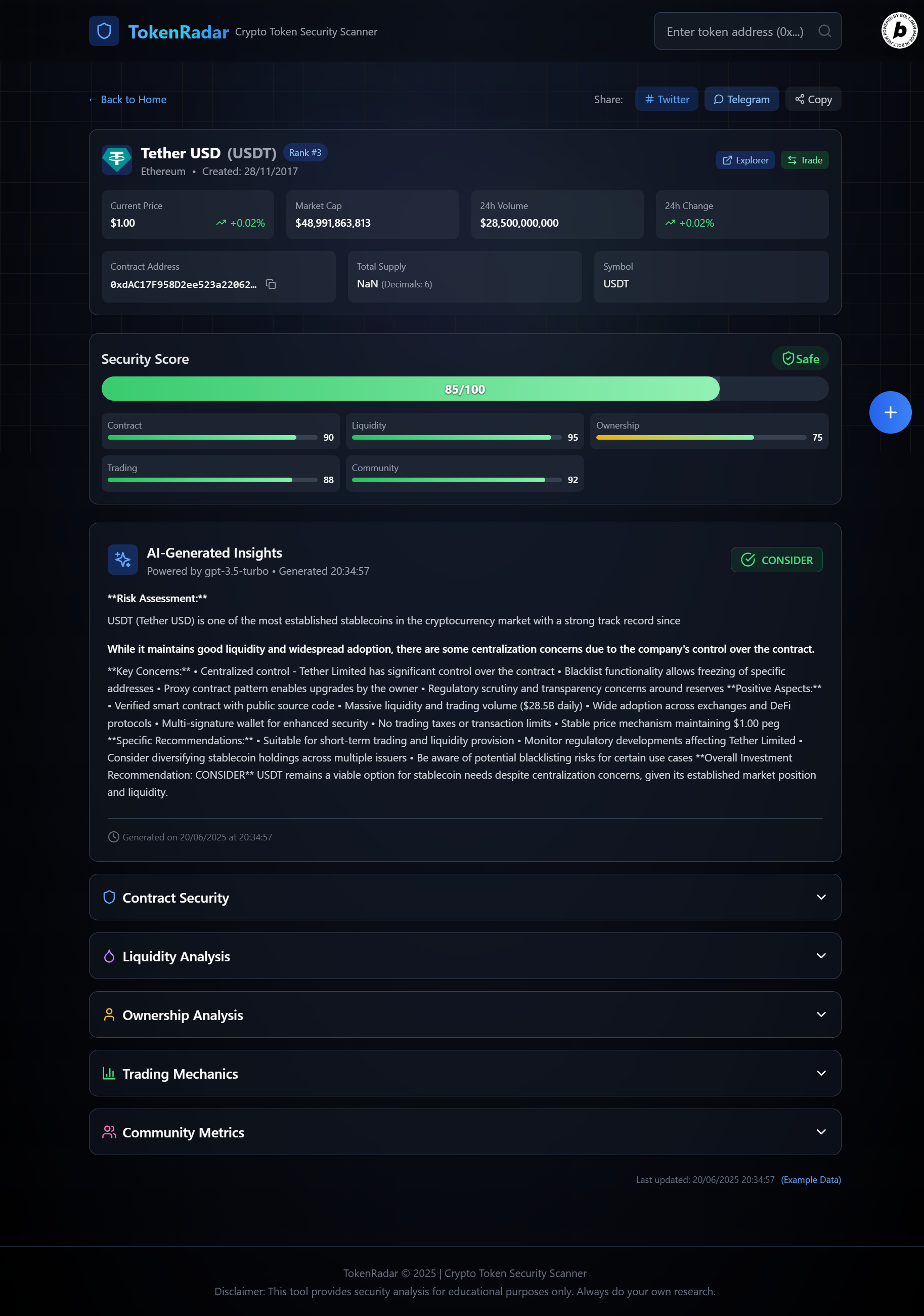Expand the Trading Mechanics chevron
924x1316 pixels.
tap(821, 1073)
